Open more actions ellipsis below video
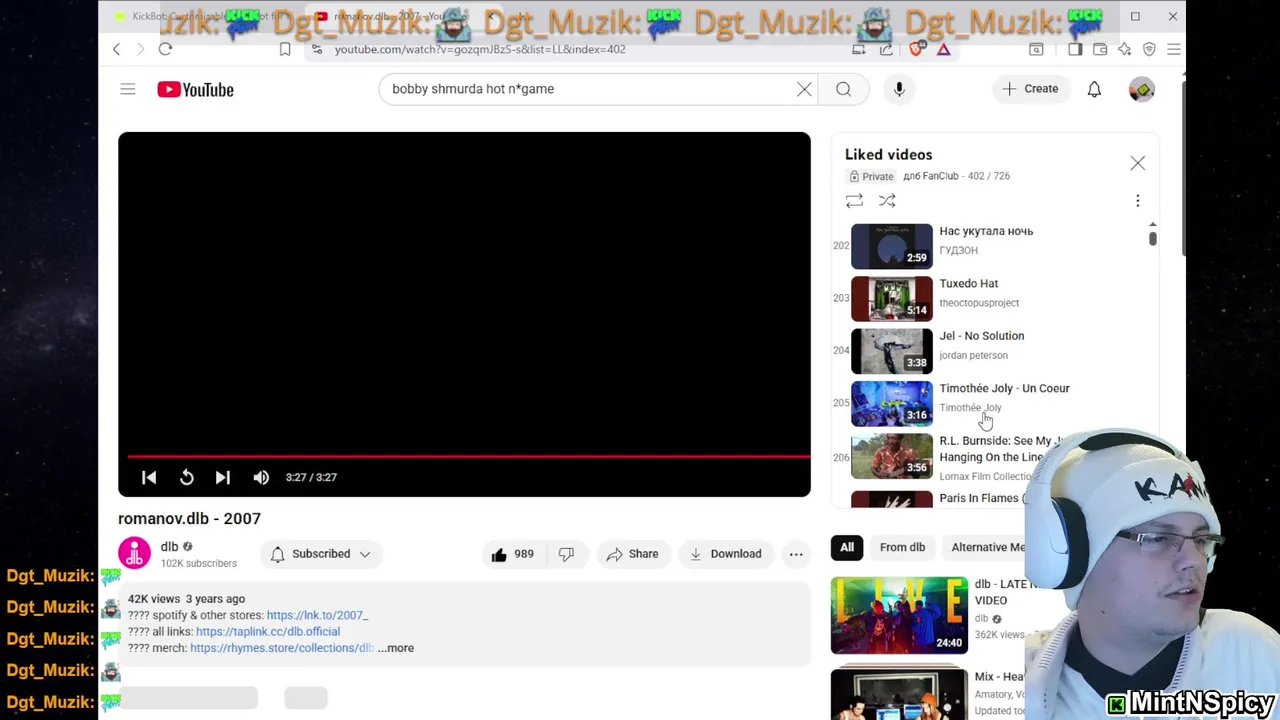 click(796, 554)
